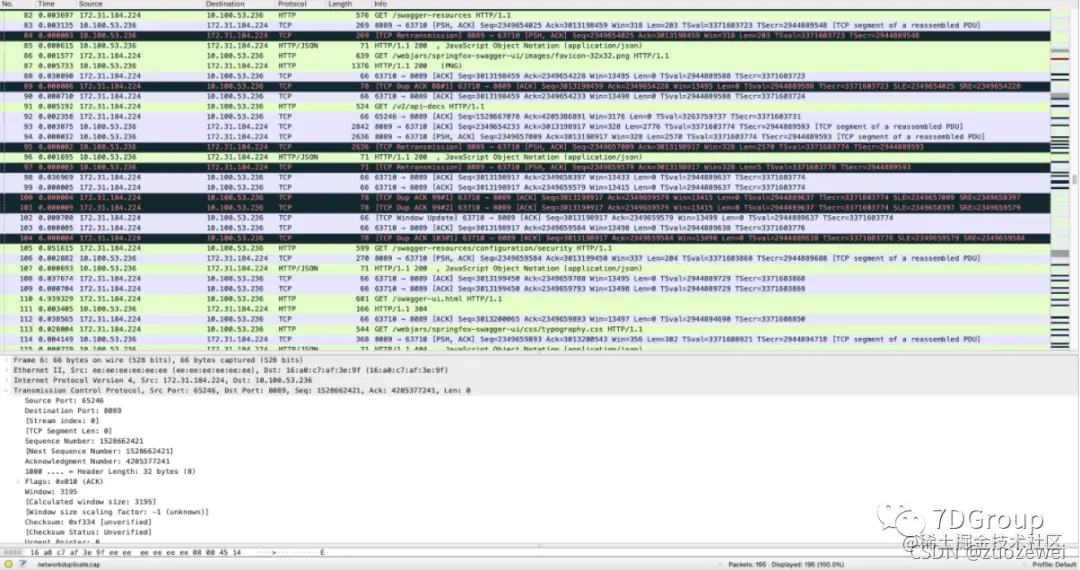Expand the Frame 6 details row
The width and height of the screenshot is (1080, 570).
tap(6, 360)
